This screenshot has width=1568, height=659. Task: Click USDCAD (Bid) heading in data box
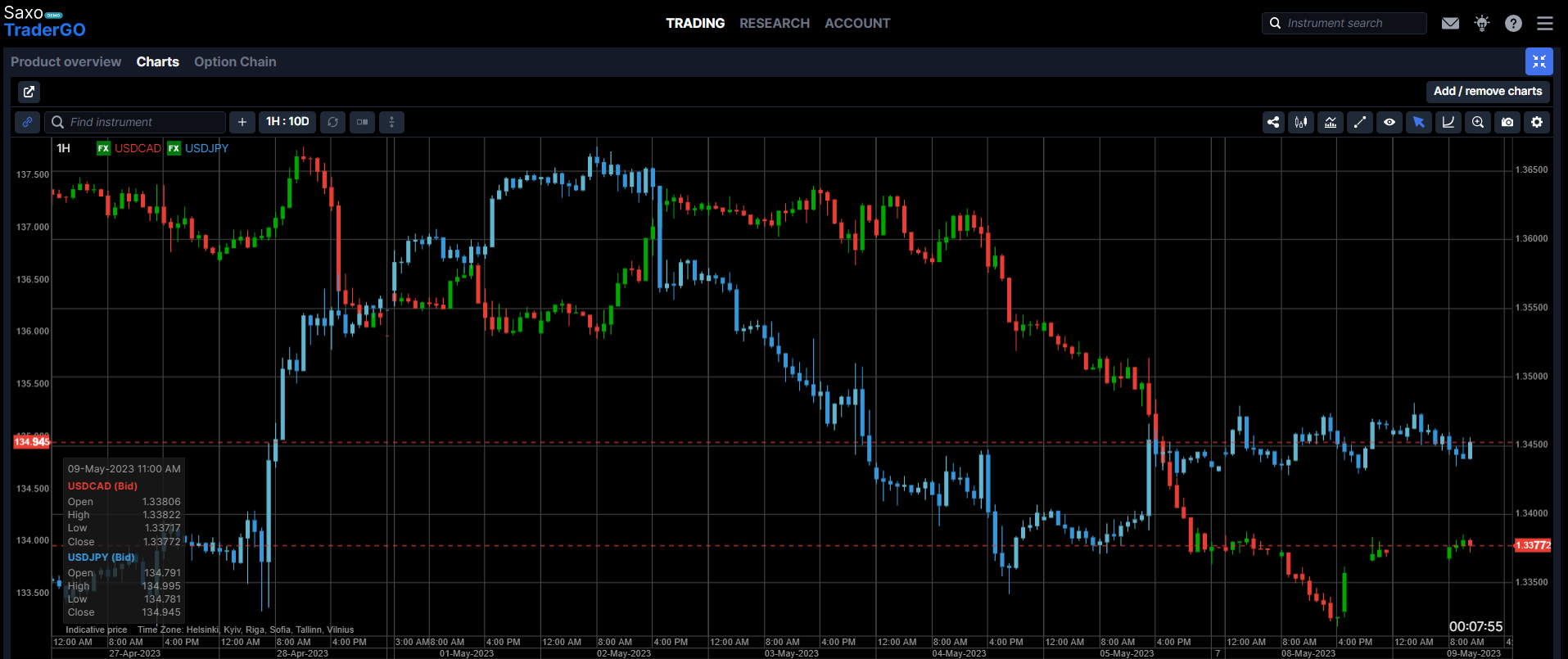point(102,486)
